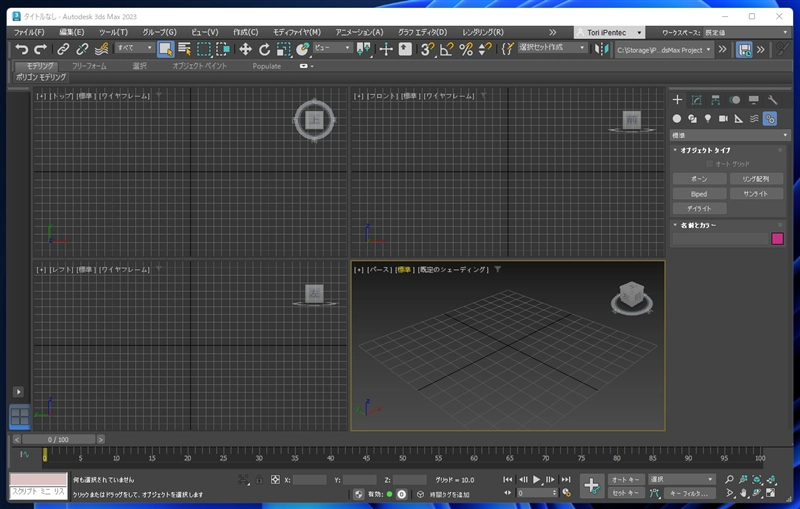The width and height of the screenshot is (800, 509).
Task: Open the Tori iPentec user account dropdown
Action: [610, 32]
